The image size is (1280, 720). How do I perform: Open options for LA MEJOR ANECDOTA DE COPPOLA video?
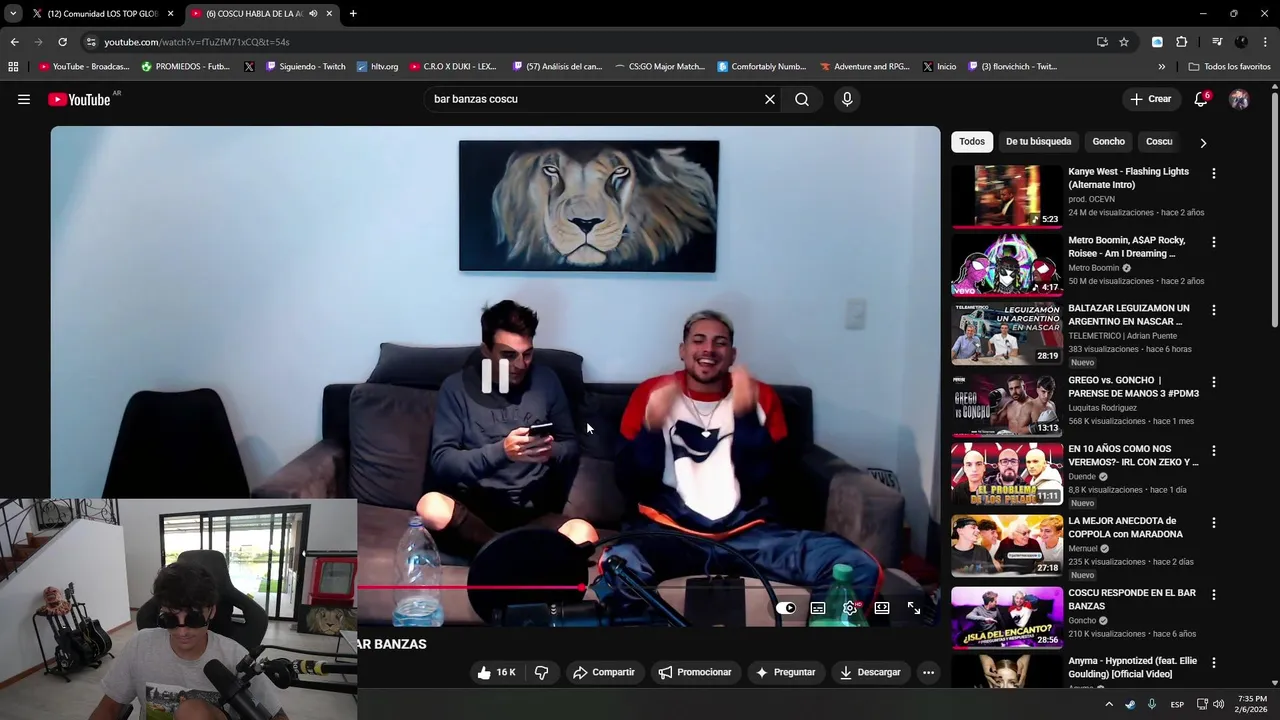[1214, 522]
